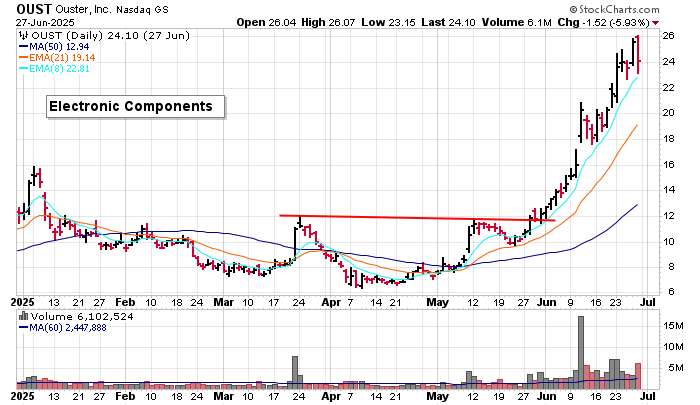Click the 5M volume axis label
700x405 pixels.
pos(676,368)
